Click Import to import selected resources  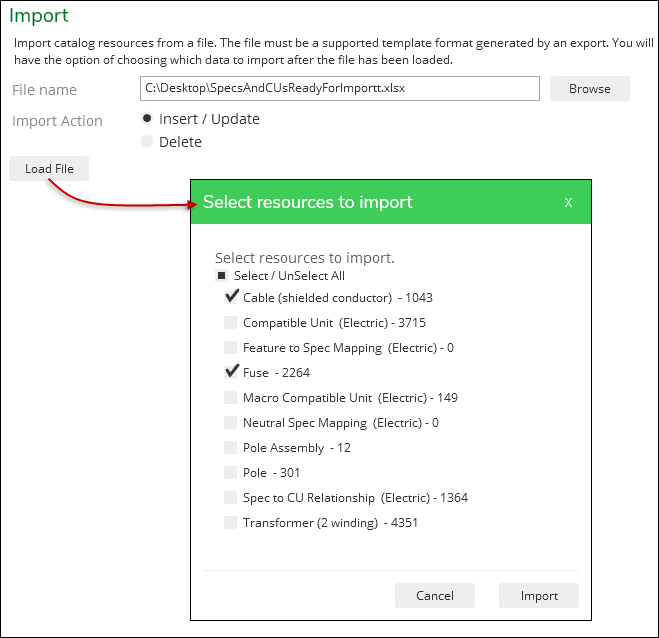click(539, 596)
